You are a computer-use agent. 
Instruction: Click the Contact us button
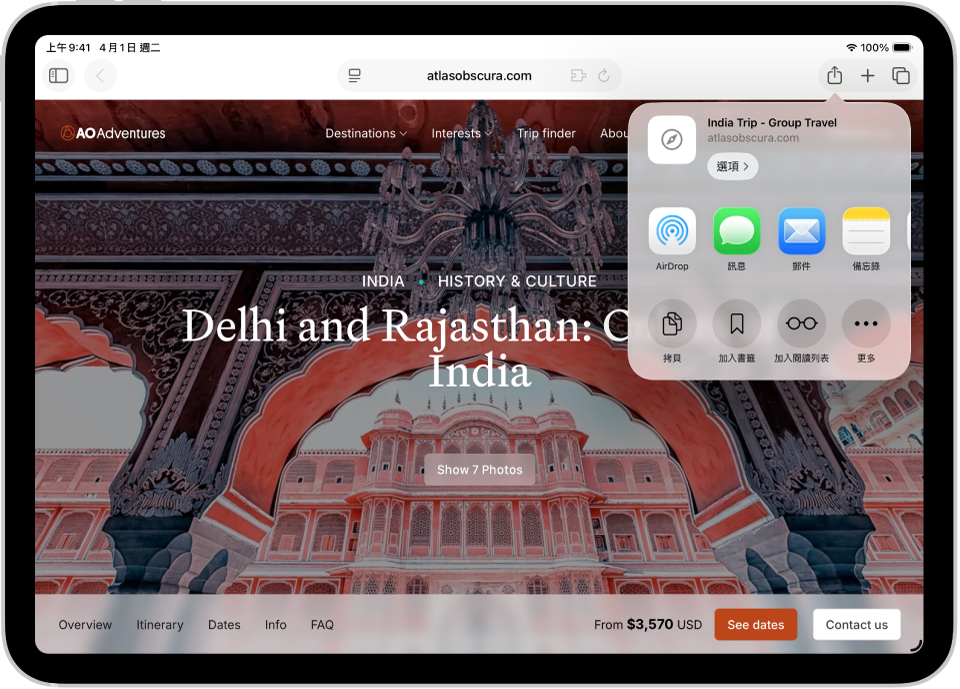[857, 625]
